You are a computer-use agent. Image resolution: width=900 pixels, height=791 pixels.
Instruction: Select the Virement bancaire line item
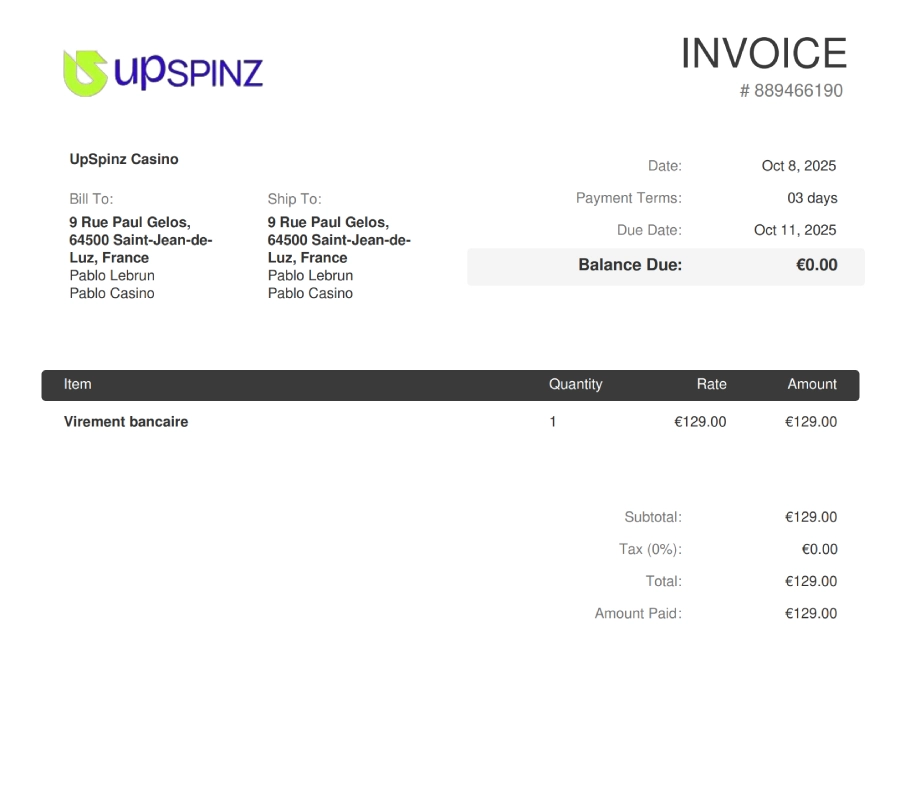[128, 421]
